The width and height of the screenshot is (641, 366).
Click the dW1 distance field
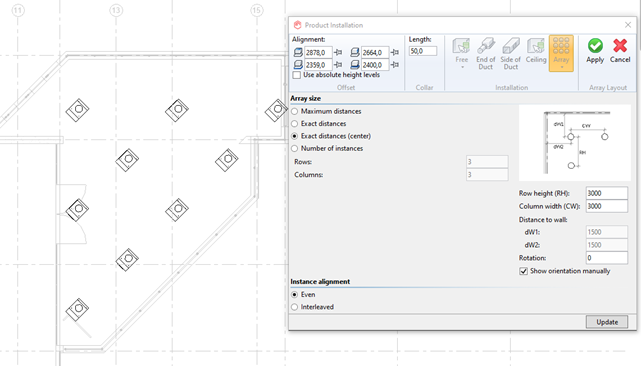point(607,232)
